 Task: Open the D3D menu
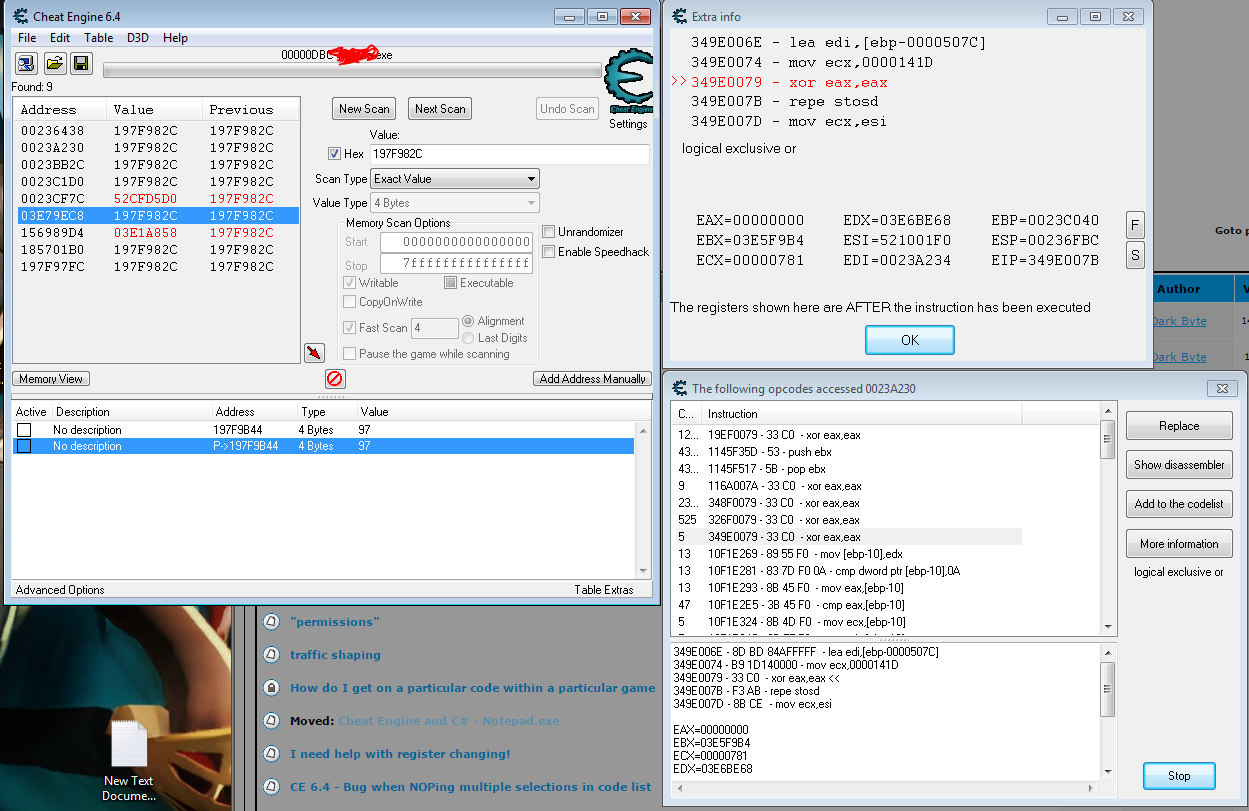click(137, 38)
